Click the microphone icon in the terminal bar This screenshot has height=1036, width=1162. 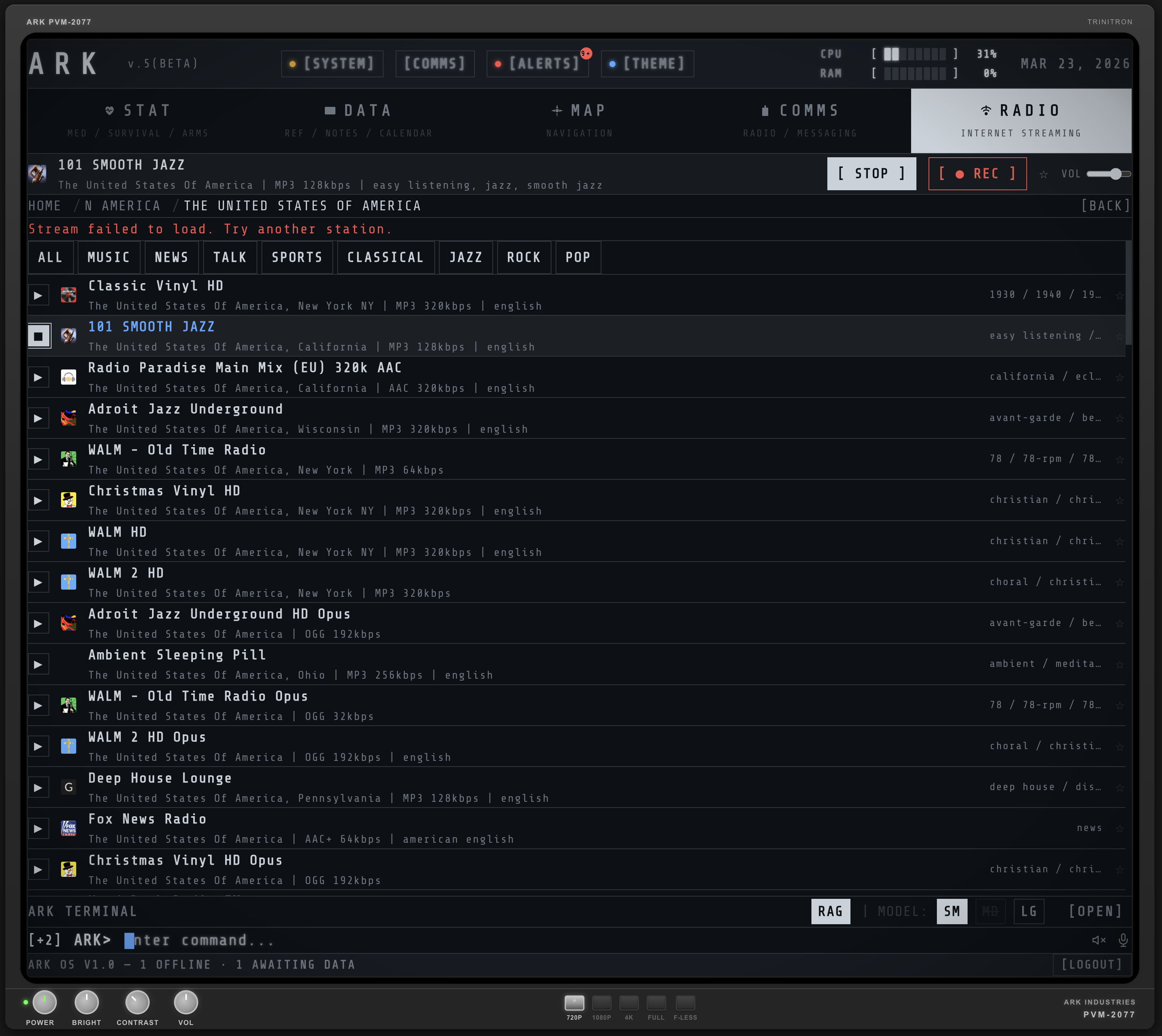1123,941
